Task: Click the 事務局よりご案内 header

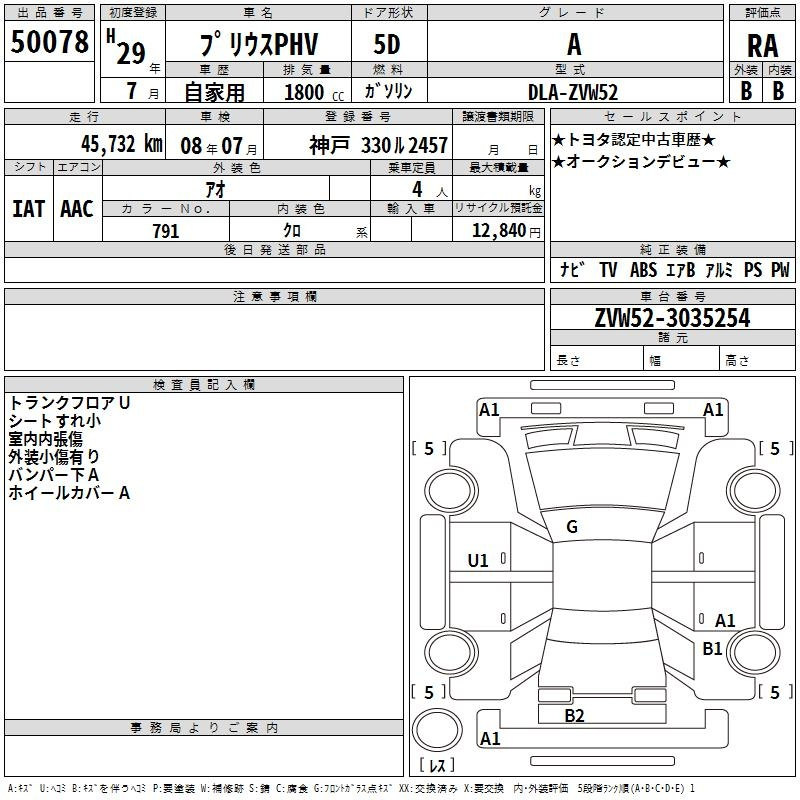Action: tap(204, 728)
